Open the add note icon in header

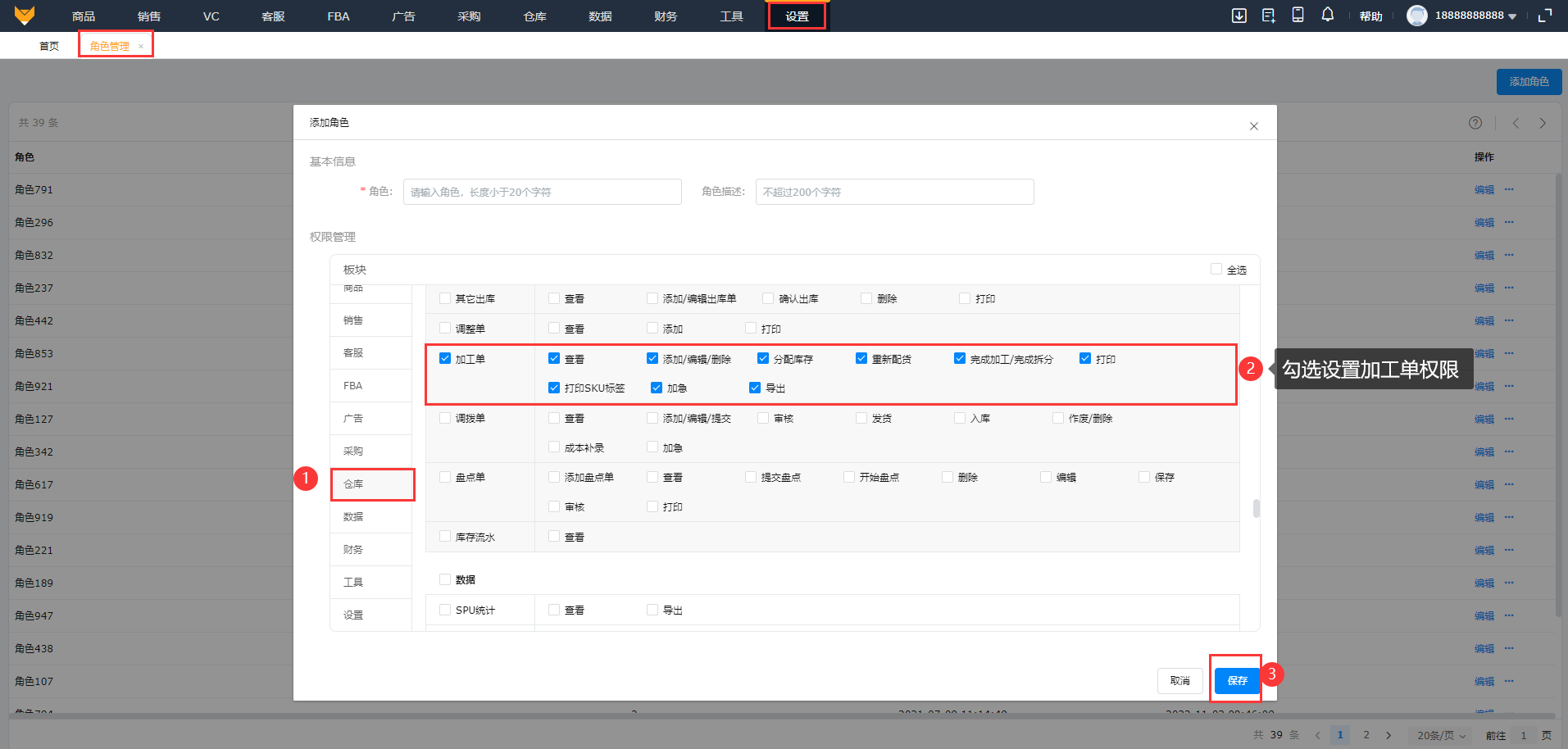click(1268, 16)
